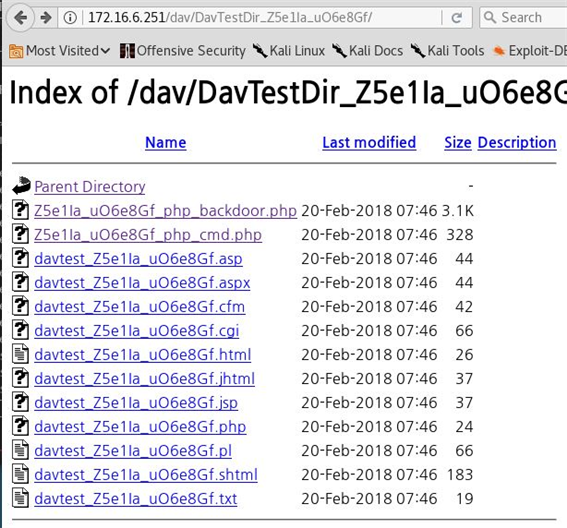567x528 pixels.
Task: Select the 328 size of php_cmd.php
Action: pyautogui.click(x=460, y=235)
